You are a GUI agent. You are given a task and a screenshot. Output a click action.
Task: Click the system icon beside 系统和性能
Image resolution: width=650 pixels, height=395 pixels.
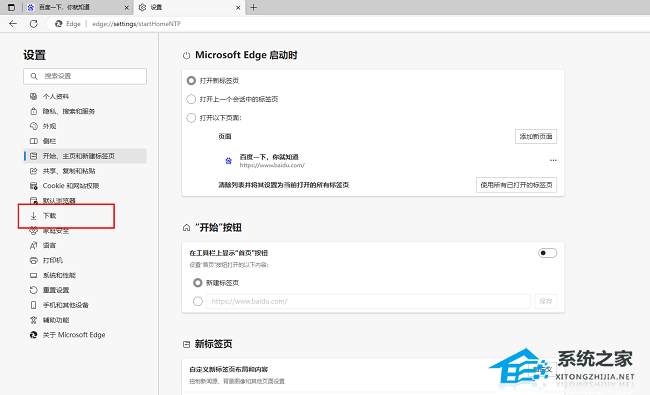34,276
